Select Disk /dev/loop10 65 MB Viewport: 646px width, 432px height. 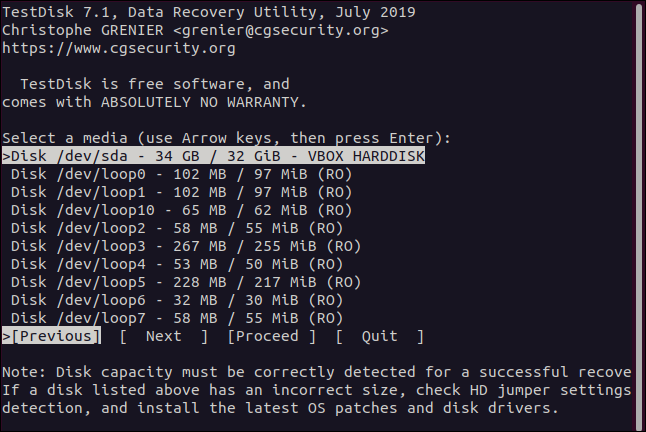[181, 210]
